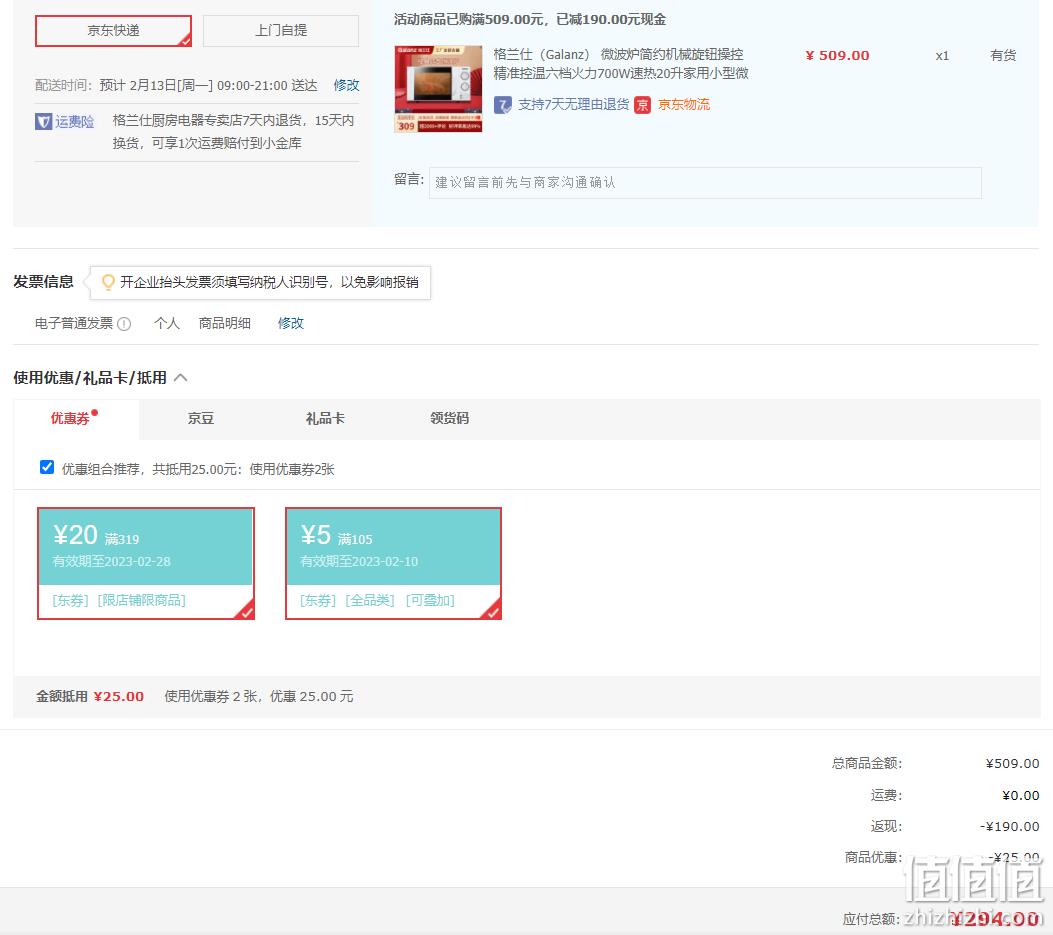The image size is (1053, 935).
Task: Collapse the 使用优惠/礼品卡/抵用 section
Action: tap(181, 377)
